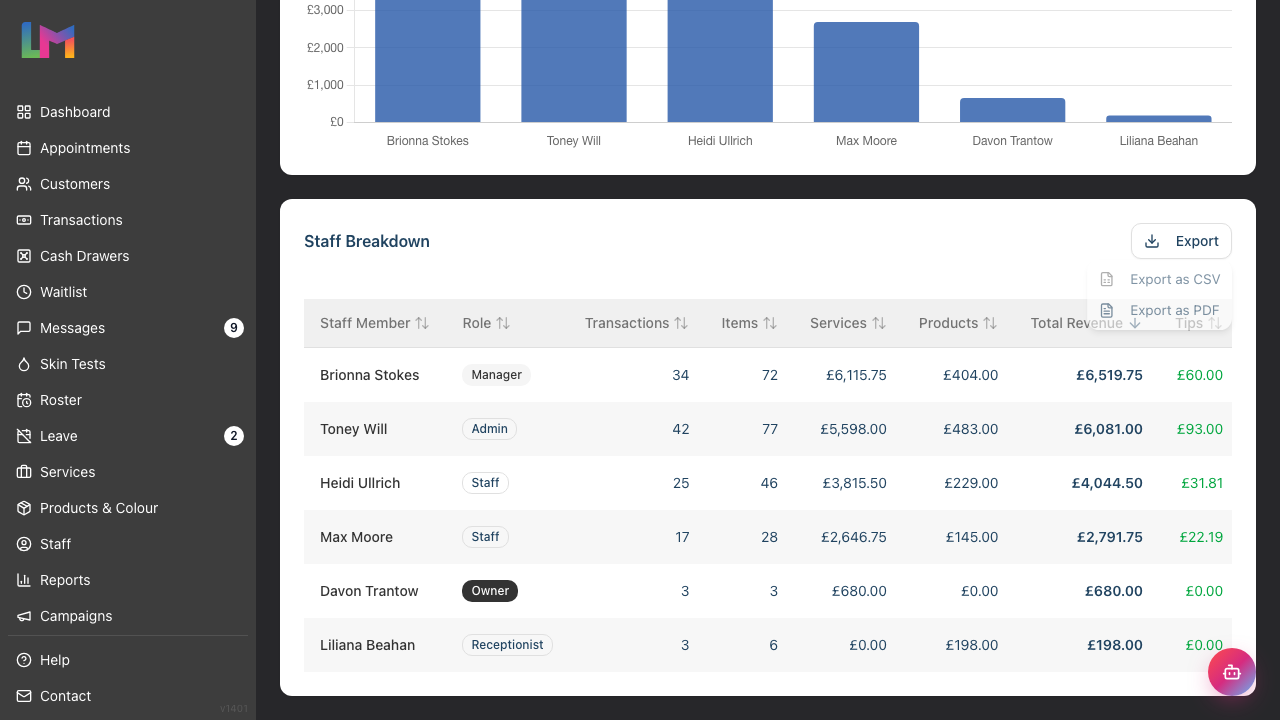Click the Products & Colour box icon
Image resolution: width=1280 pixels, height=720 pixels.
[x=24, y=508]
